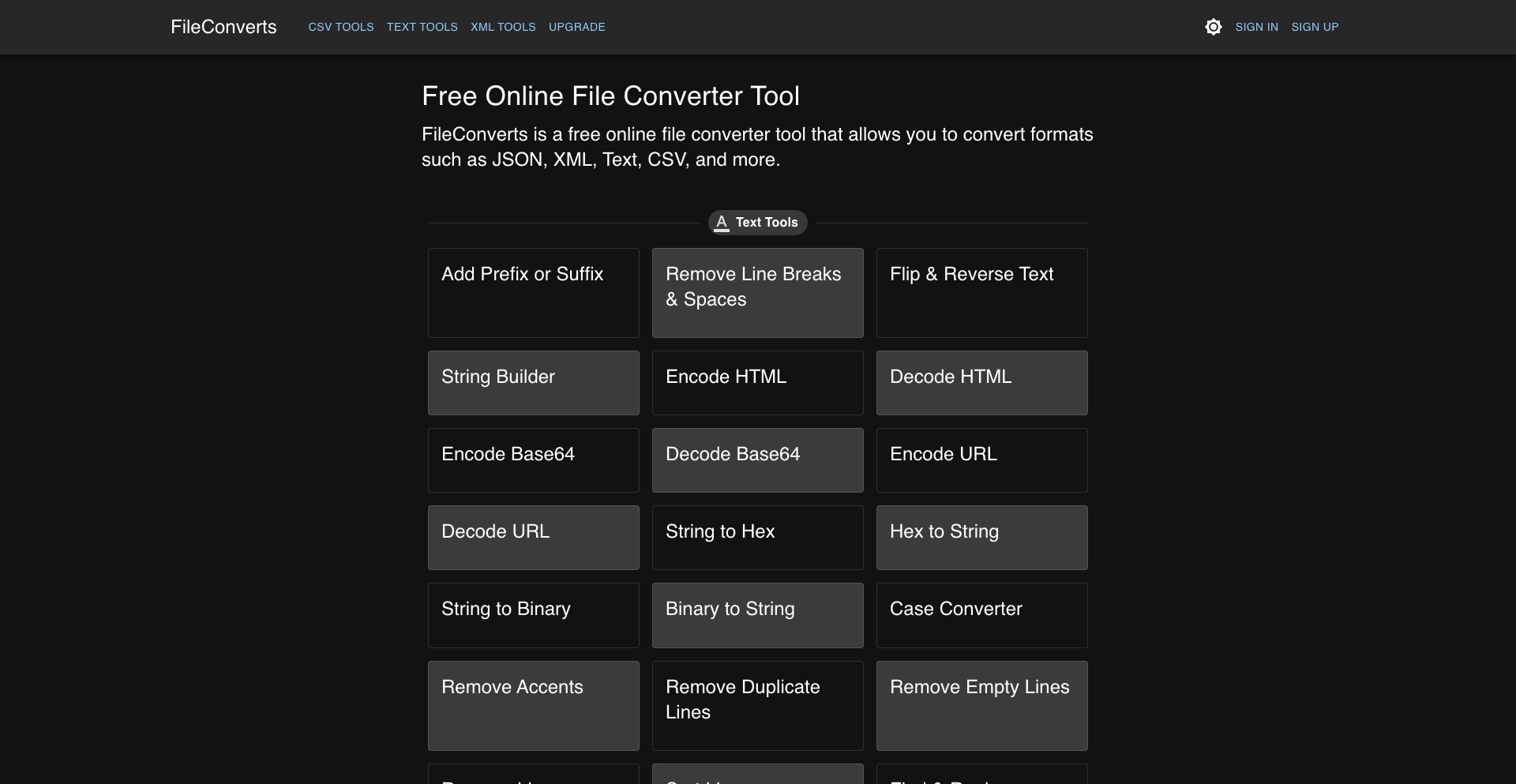This screenshot has width=1516, height=784.
Task: Select Remove Empty Lines tool
Action: pyautogui.click(x=981, y=706)
